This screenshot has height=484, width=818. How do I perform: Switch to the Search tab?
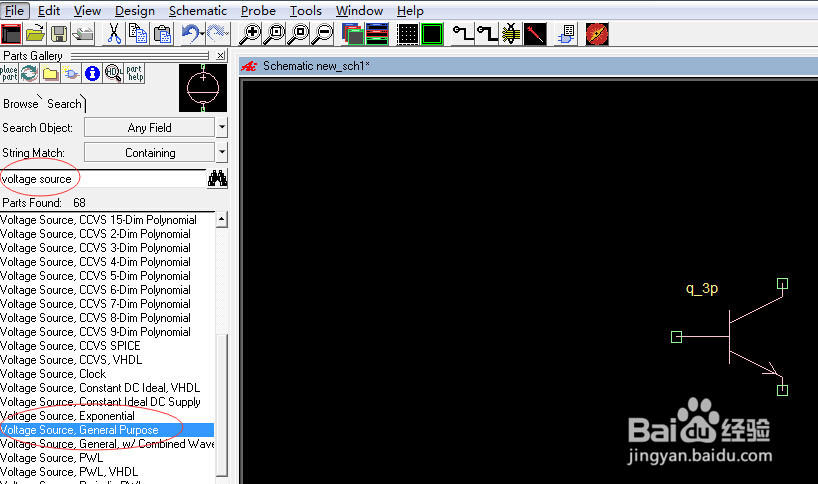(x=65, y=104)
